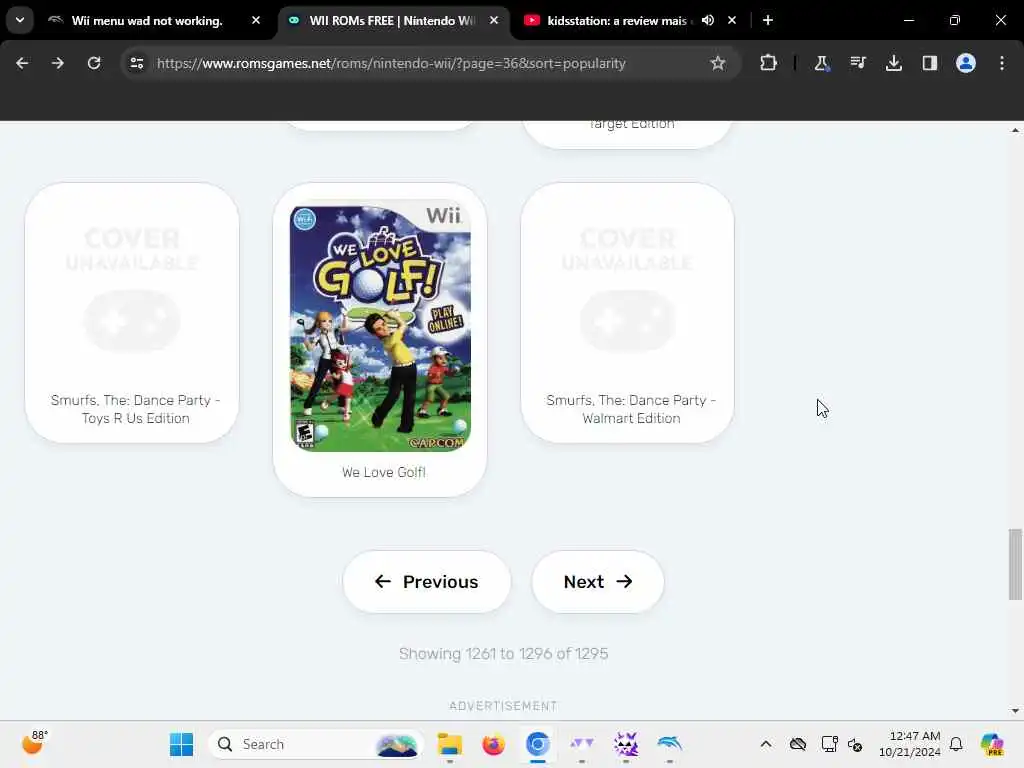Switch to WII ROMs FREE tab
This screenshot has width=1024, height=768.
[x=391, y=21]
